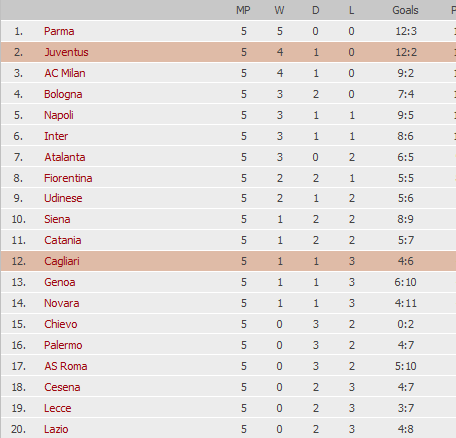Open the Siena team link
This screenshot has width=456, height=438.
(x=57, y=219)
